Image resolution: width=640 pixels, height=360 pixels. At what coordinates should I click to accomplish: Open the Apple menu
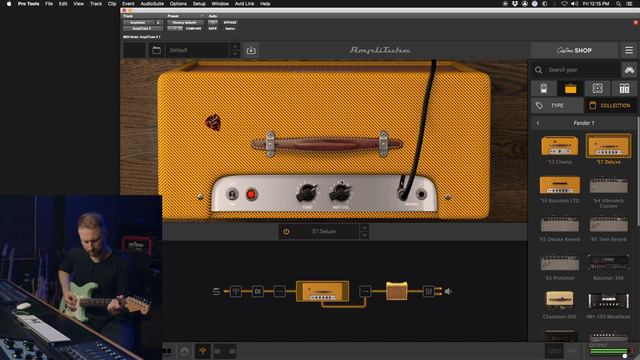9,4
